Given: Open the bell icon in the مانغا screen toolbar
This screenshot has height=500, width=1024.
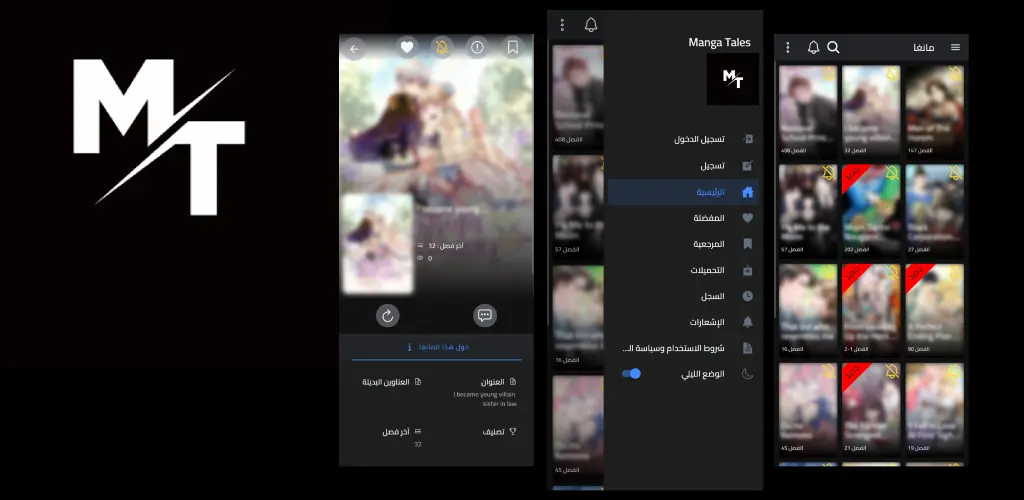Looking at the screenshot, I should click(x=813, y=48).
